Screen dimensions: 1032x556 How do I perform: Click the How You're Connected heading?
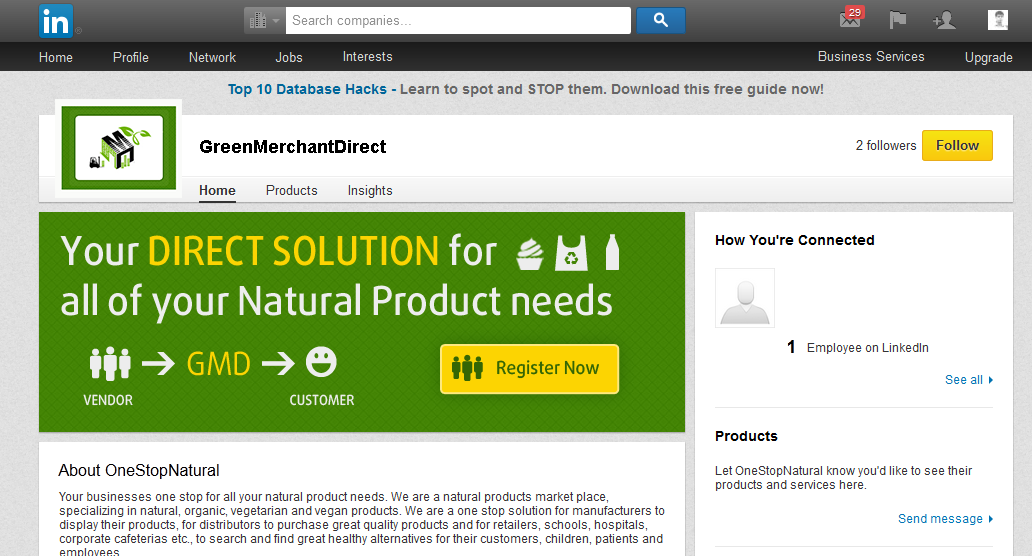pos(794,240)
